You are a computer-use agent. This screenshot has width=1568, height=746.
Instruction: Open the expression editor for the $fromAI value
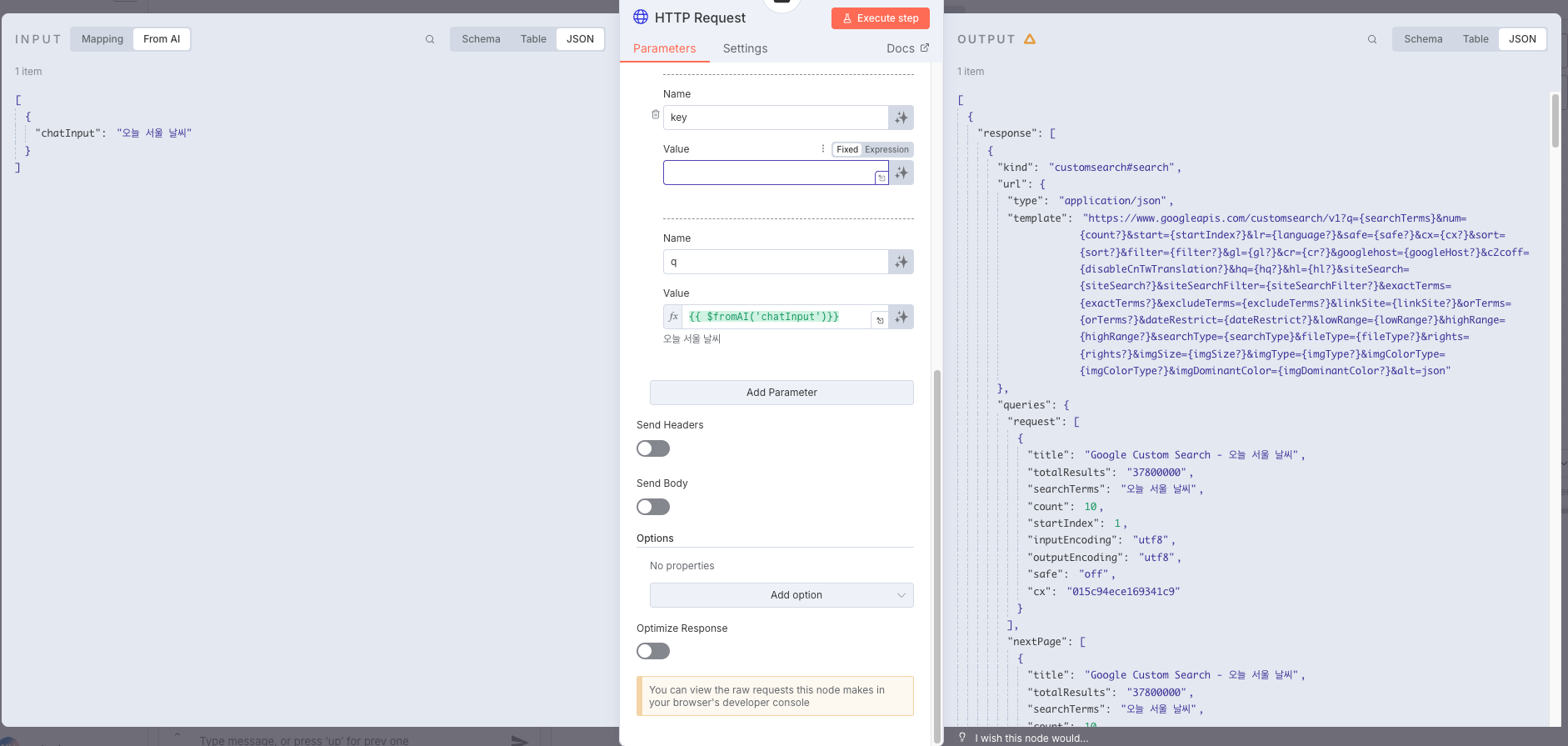tap(880, 320)
